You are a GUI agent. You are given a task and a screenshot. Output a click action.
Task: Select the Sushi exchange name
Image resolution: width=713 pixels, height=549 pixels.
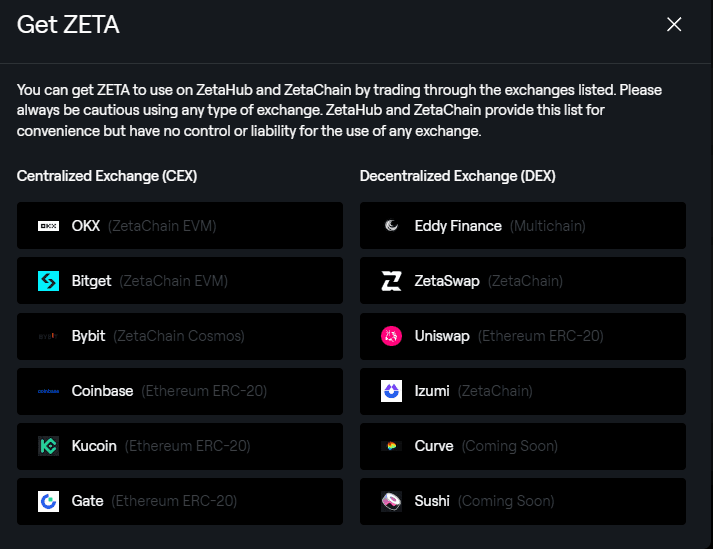click(x=432, y=501)
